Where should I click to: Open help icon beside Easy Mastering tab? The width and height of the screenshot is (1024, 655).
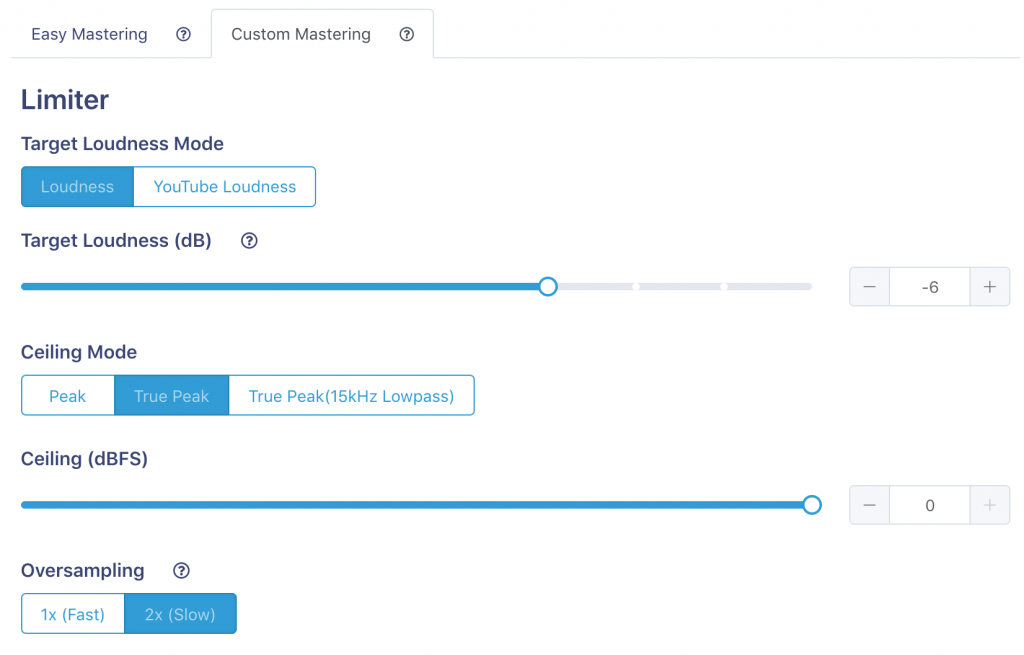[184, 35]
